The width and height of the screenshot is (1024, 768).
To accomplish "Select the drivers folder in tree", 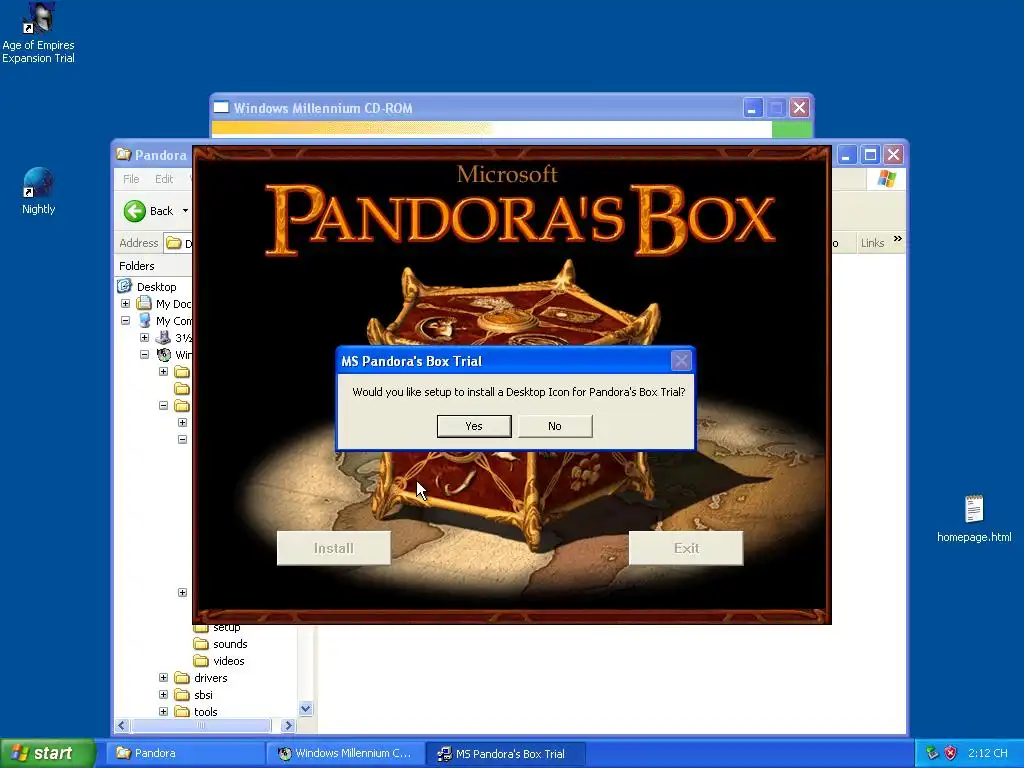I will coord(210,678).
